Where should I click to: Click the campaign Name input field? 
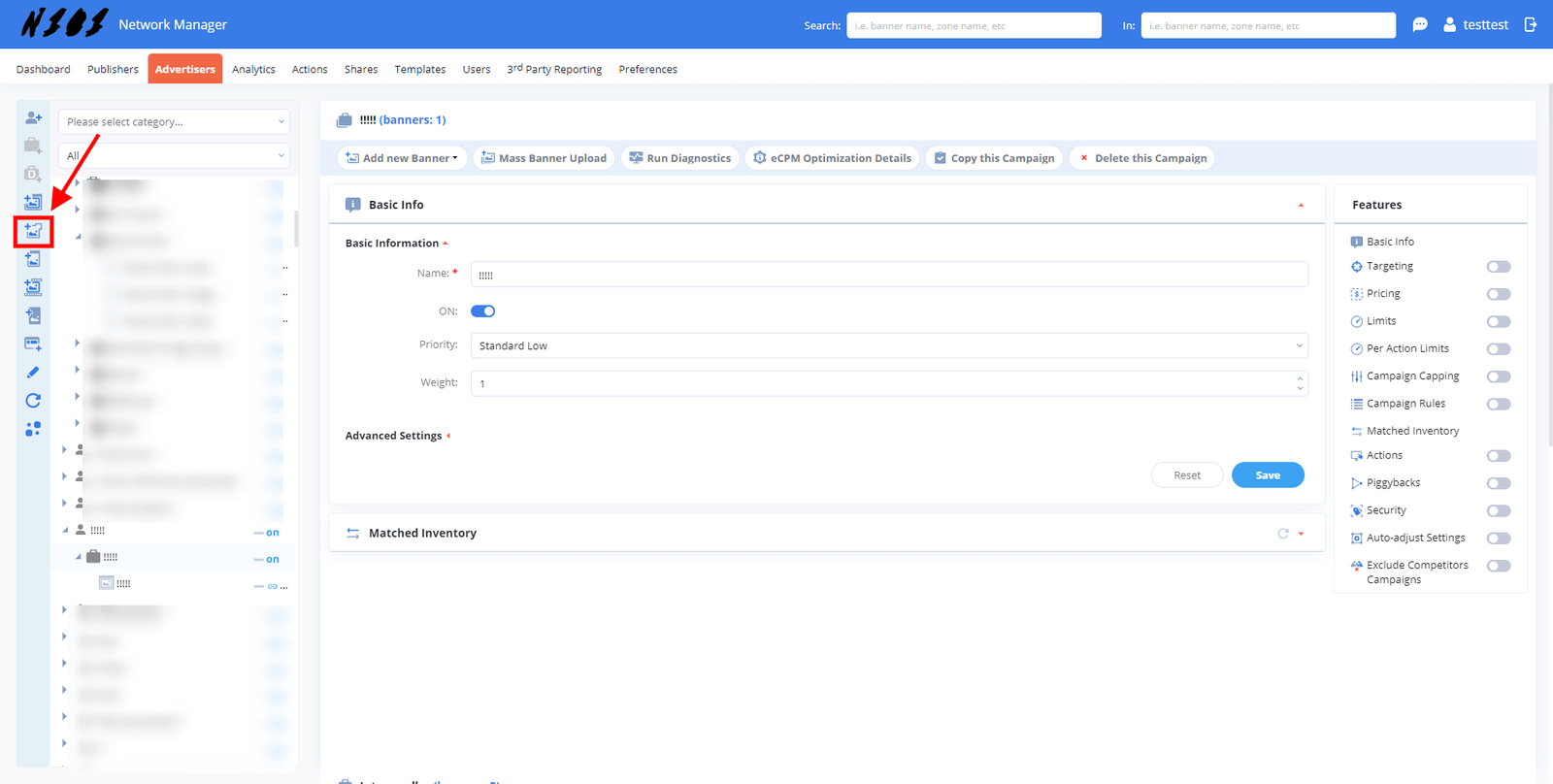click(x=889, y=275)
